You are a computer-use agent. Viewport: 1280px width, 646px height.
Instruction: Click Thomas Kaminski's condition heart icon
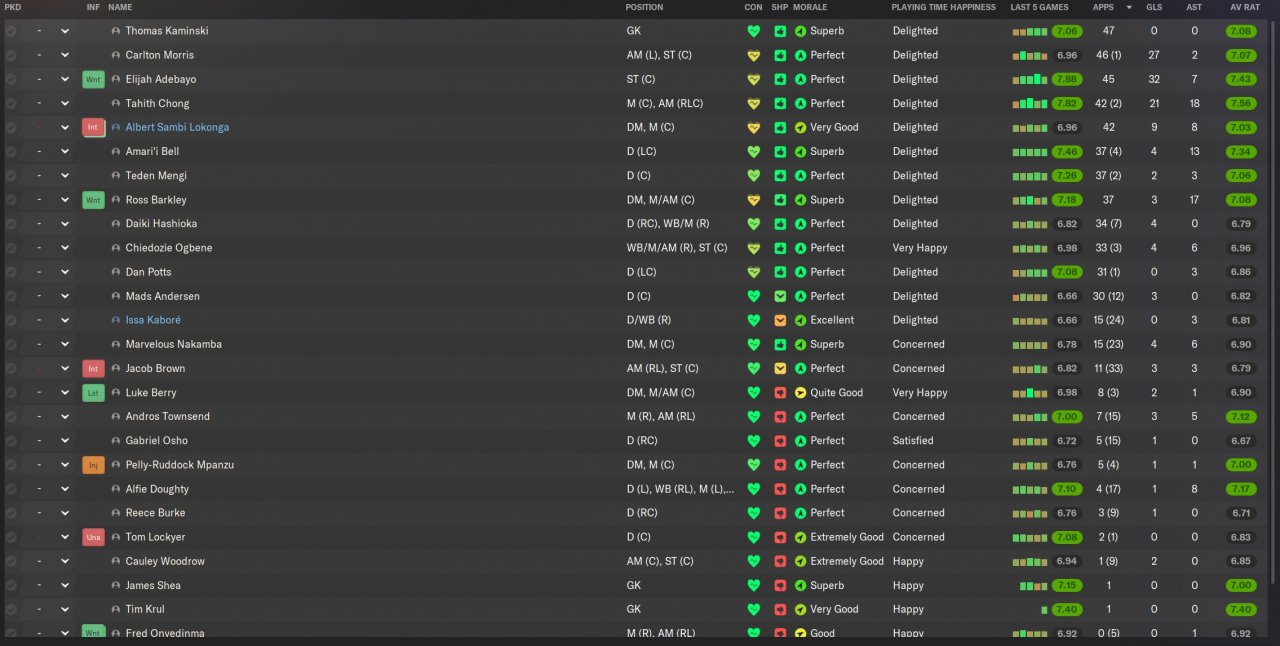pyautogui.click(x=754, y=31)
